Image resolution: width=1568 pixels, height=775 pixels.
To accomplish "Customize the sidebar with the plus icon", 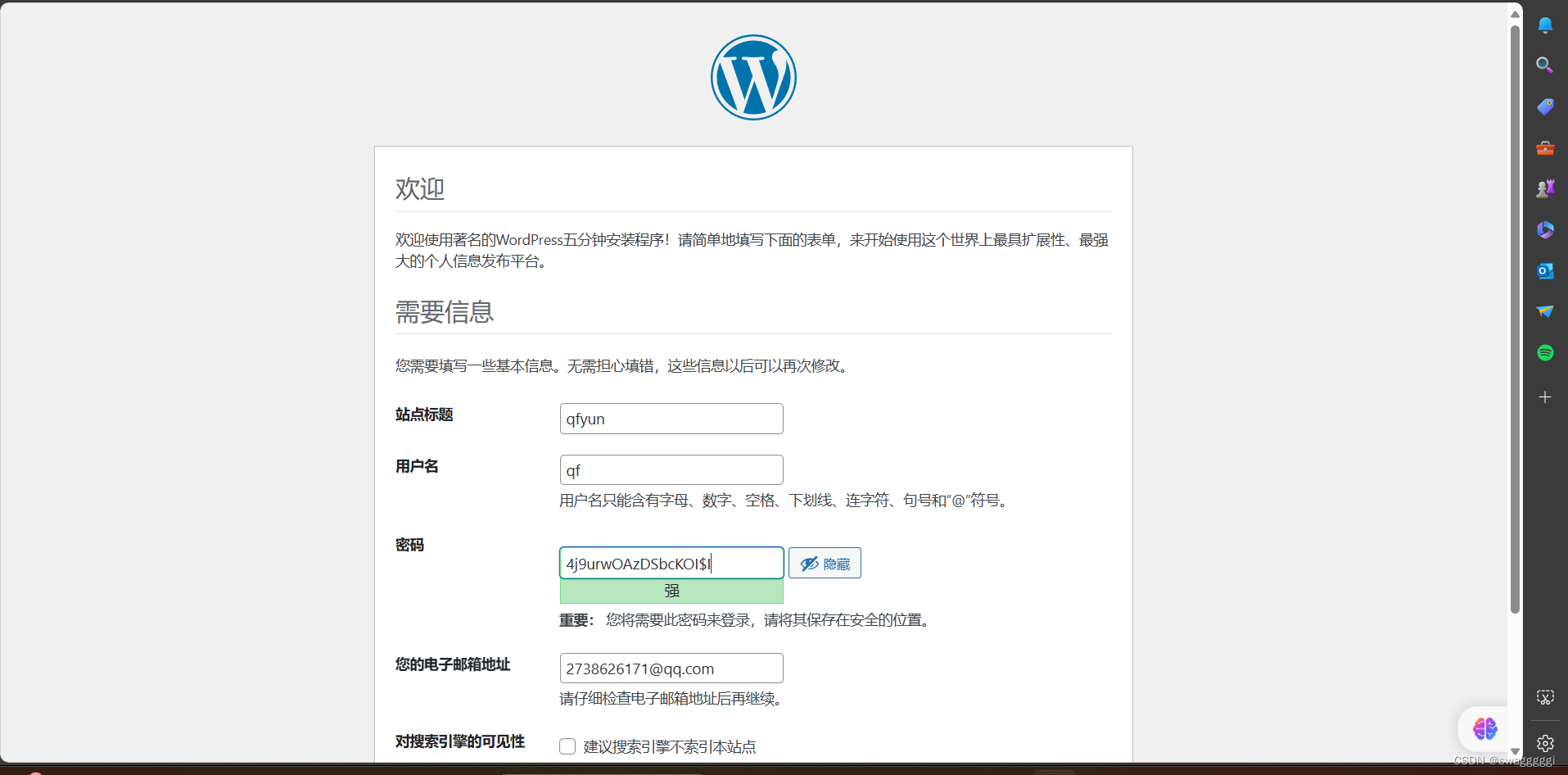I will [1544, 397].
